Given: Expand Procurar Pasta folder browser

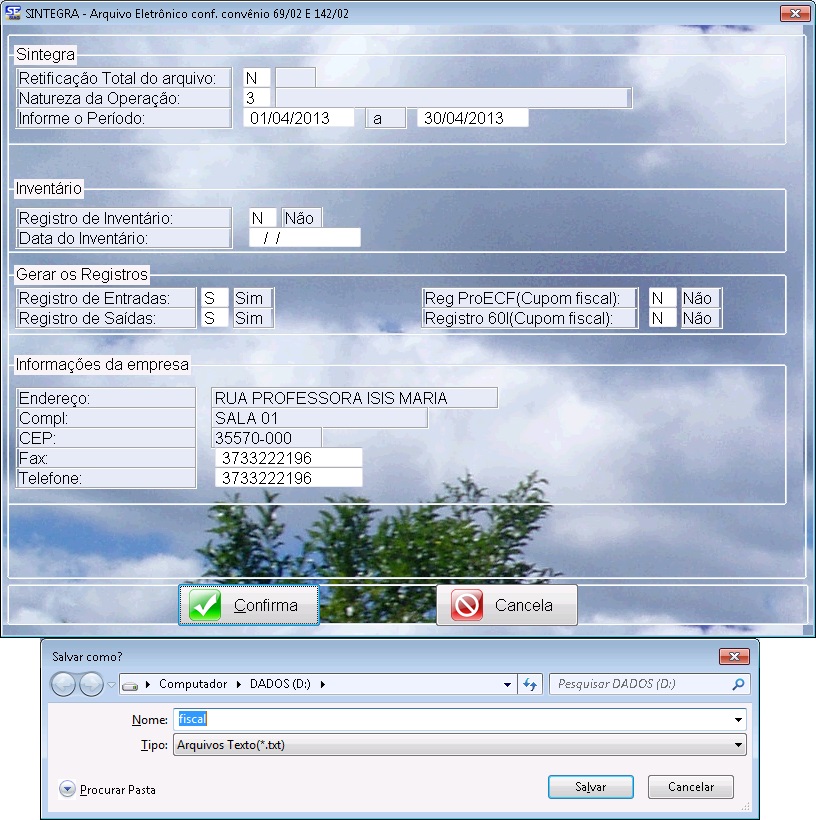Looking at the screenshot, I should coord(68,789).
